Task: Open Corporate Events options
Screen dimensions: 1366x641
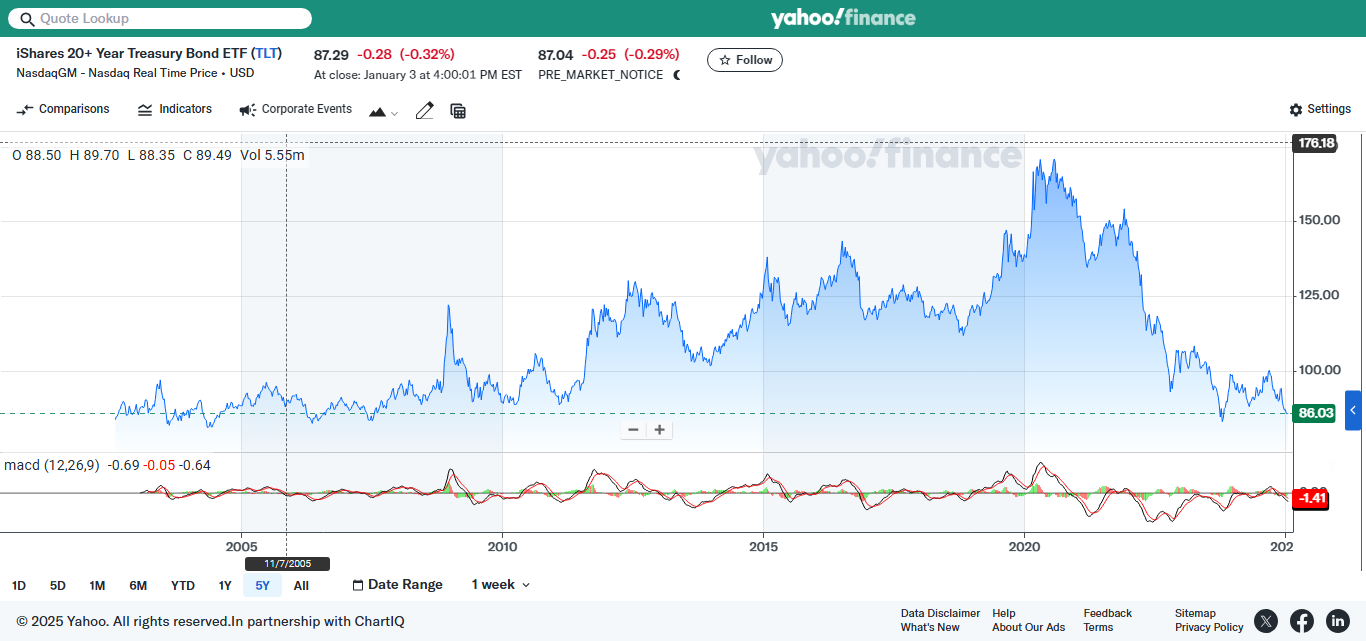Action: [x=296, y=110]
